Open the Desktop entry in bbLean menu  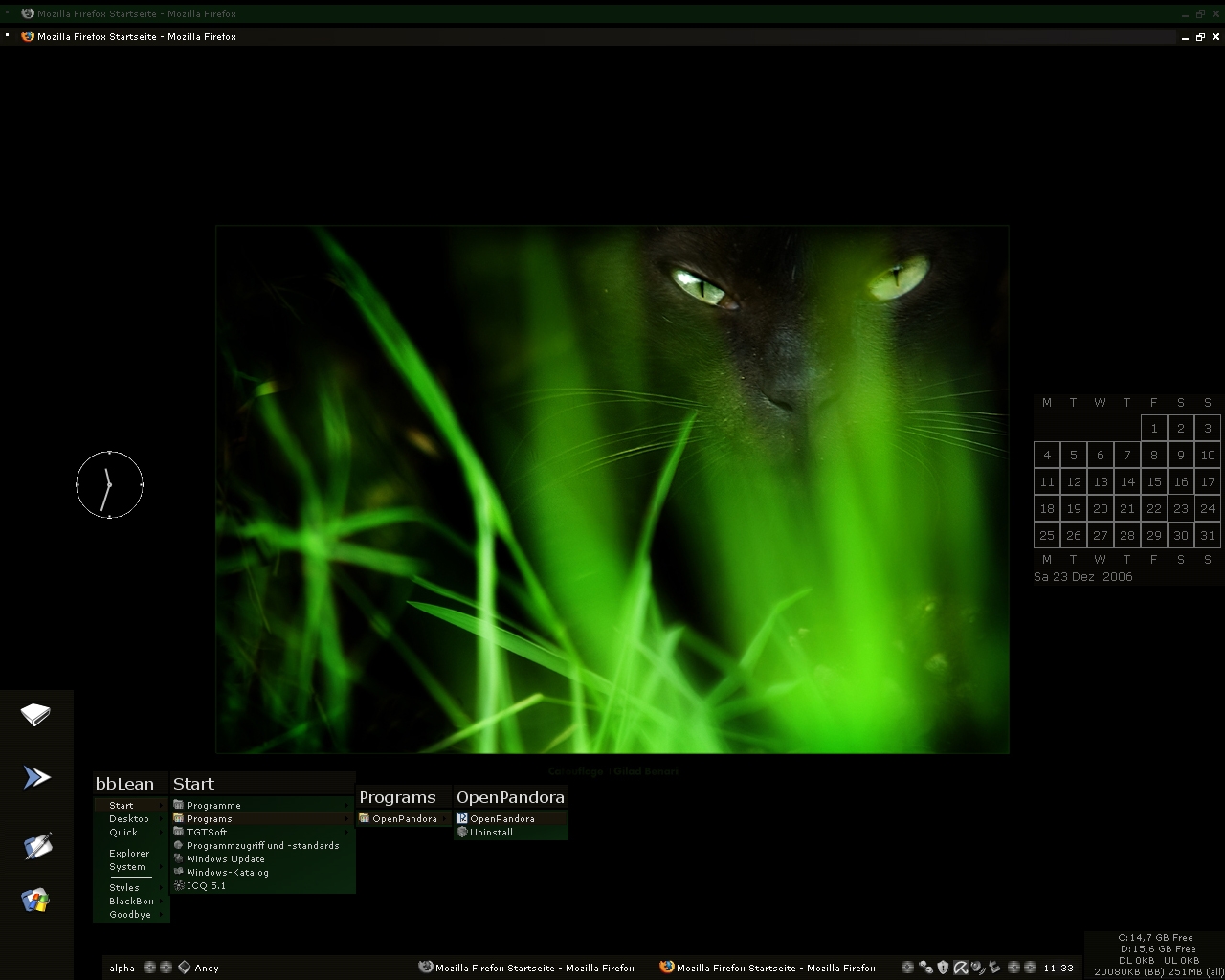129,818
